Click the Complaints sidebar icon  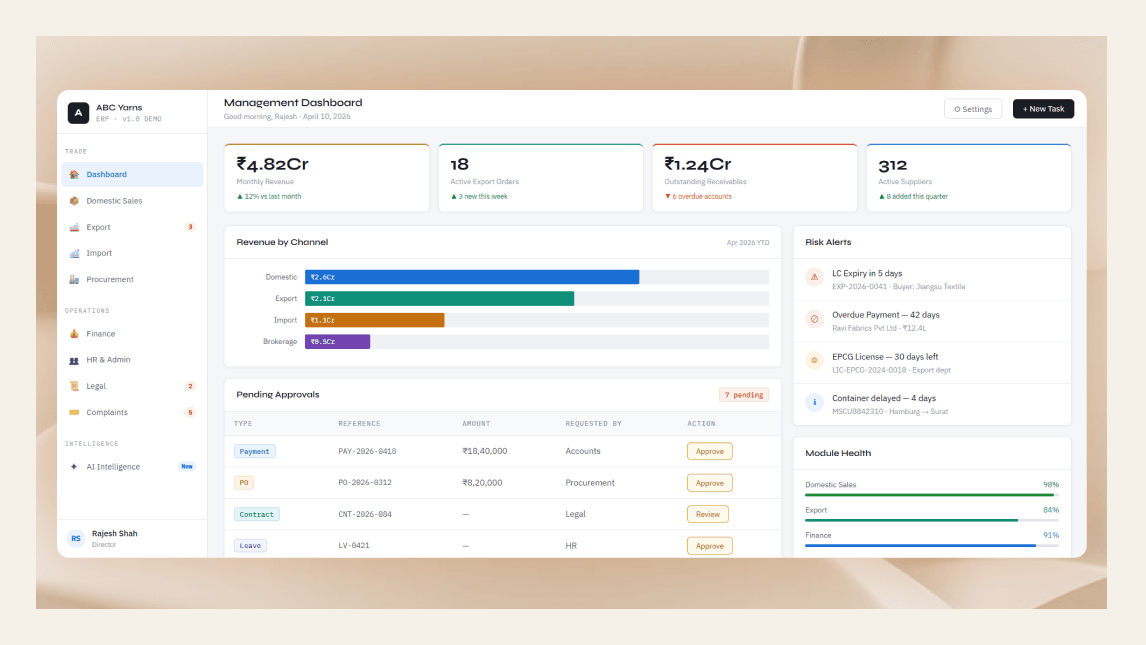pos(74,413)
